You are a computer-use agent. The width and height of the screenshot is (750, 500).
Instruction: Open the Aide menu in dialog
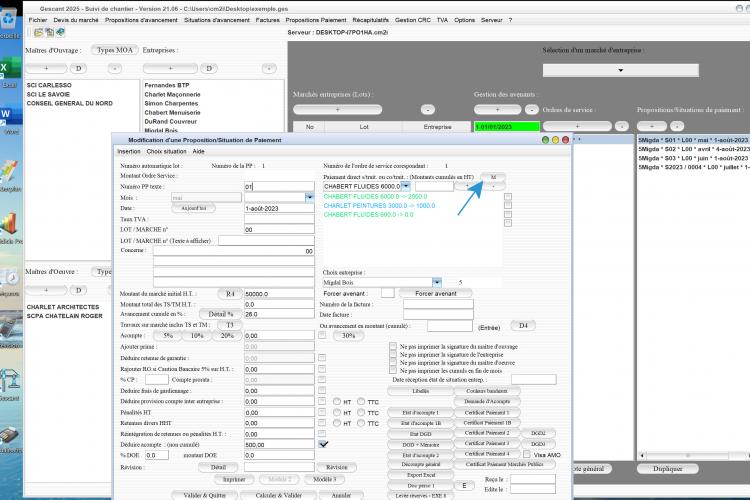point(199,151)
